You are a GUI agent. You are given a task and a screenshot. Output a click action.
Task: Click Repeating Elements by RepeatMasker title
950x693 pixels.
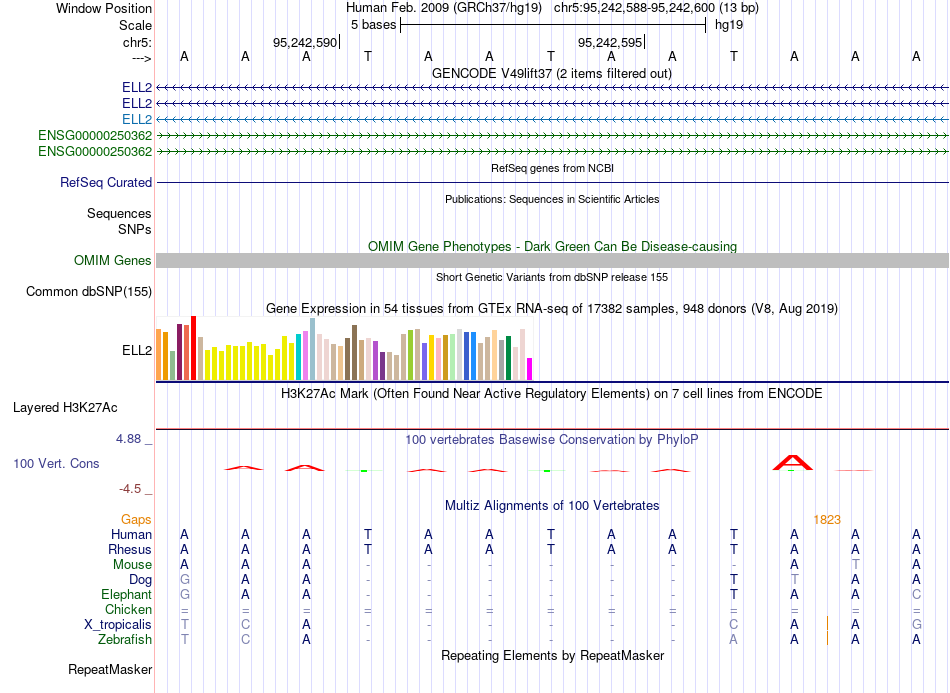552,655
